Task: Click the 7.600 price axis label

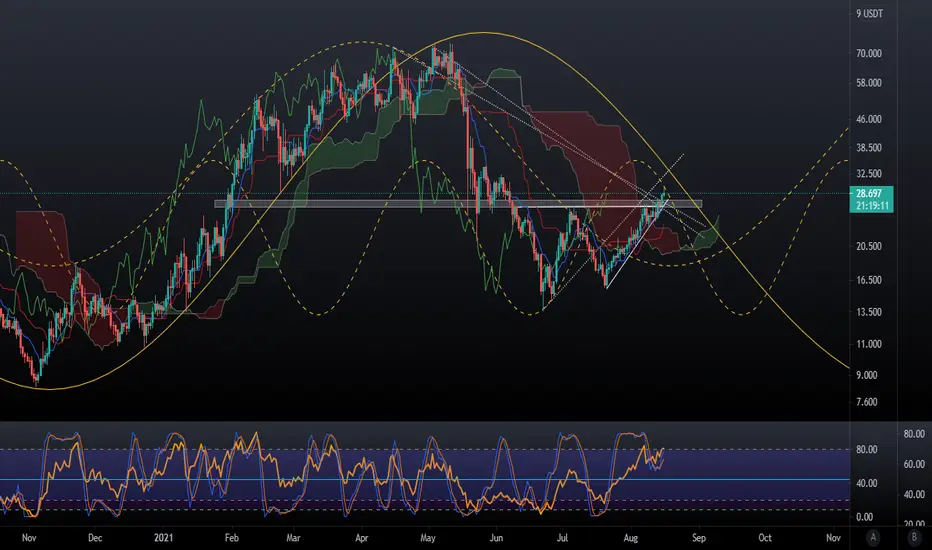Action: [x=867, y=402]
